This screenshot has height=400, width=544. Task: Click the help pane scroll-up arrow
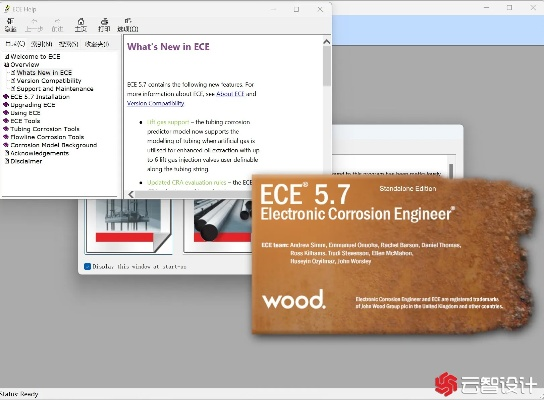click(x=326, y=42)
